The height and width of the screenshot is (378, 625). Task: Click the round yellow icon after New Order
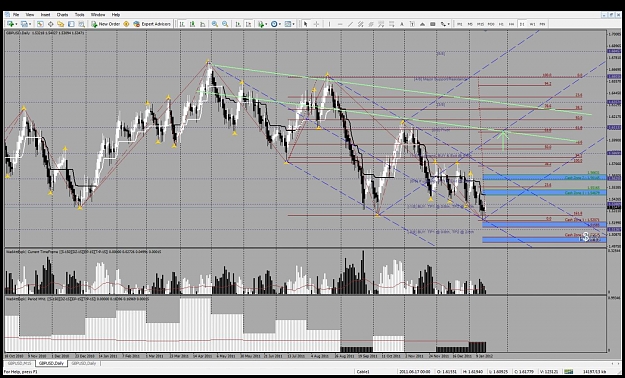(x=126, y=24)
